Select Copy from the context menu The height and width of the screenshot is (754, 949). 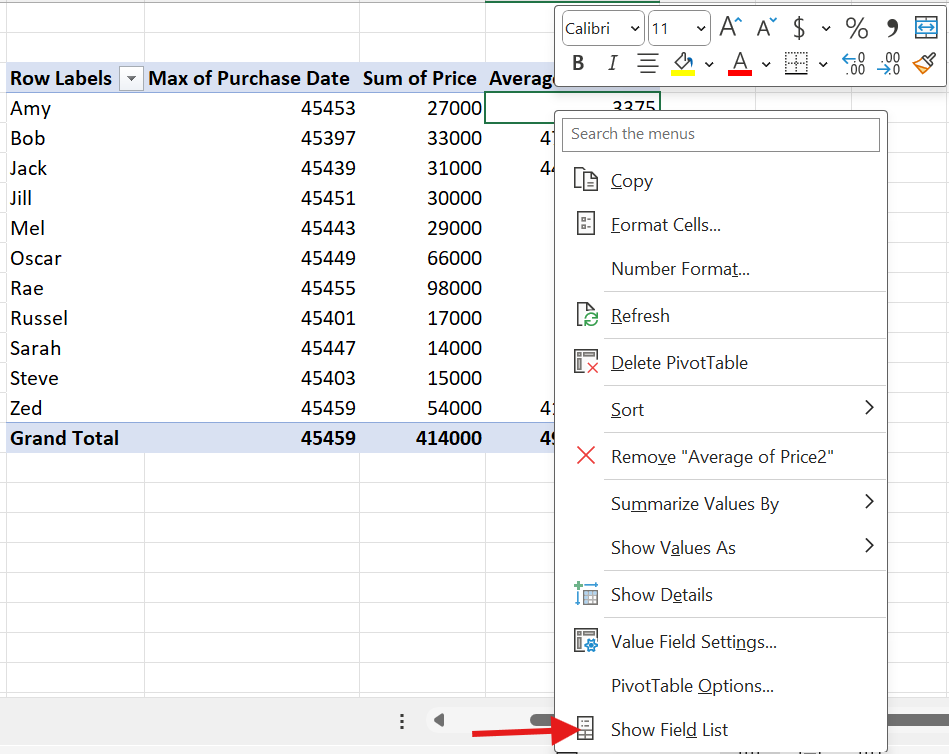point(631,180)
